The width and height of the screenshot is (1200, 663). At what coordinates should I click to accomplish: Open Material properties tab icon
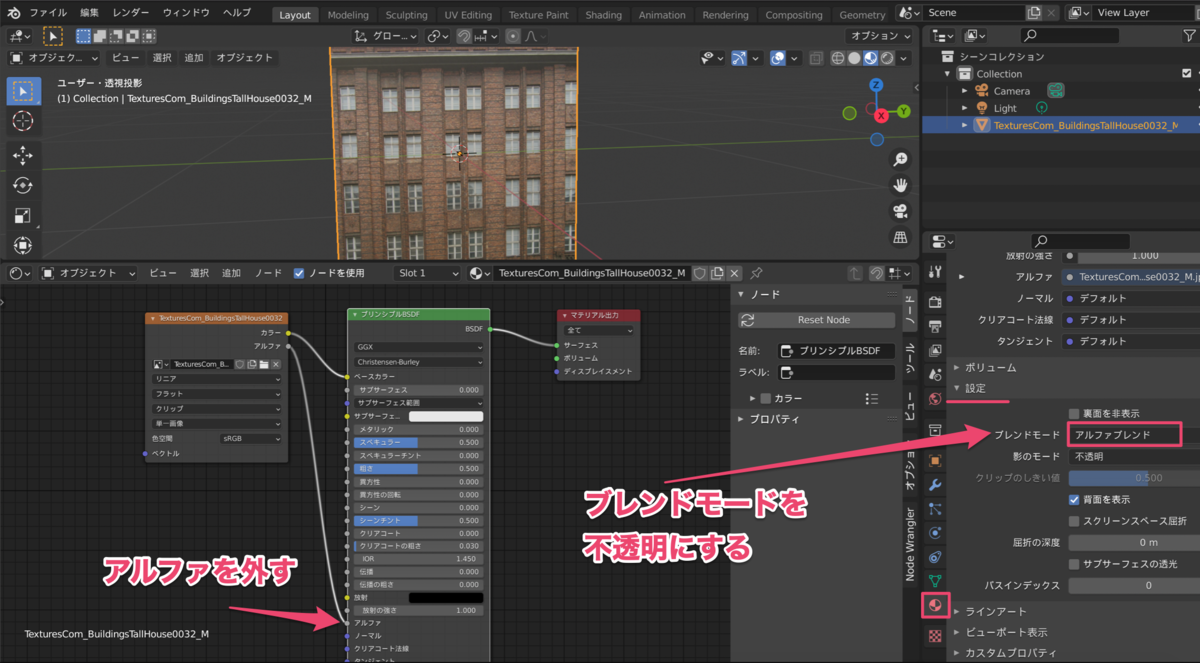[x=935, y=605]
